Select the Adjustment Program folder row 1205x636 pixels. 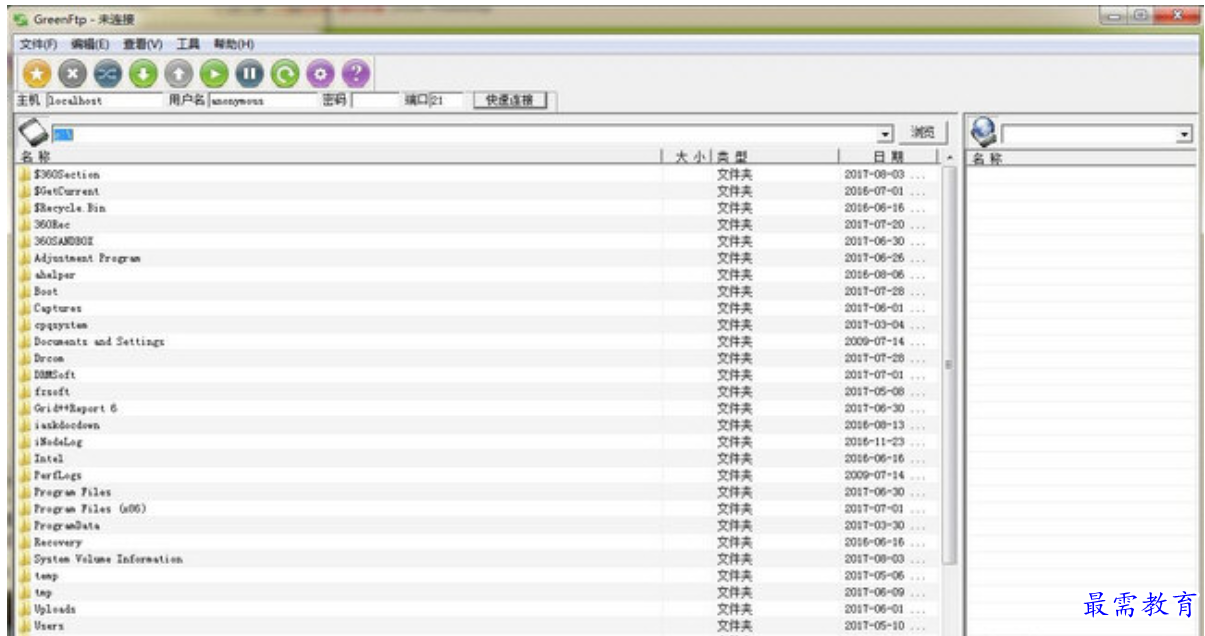tap(478, 258)
